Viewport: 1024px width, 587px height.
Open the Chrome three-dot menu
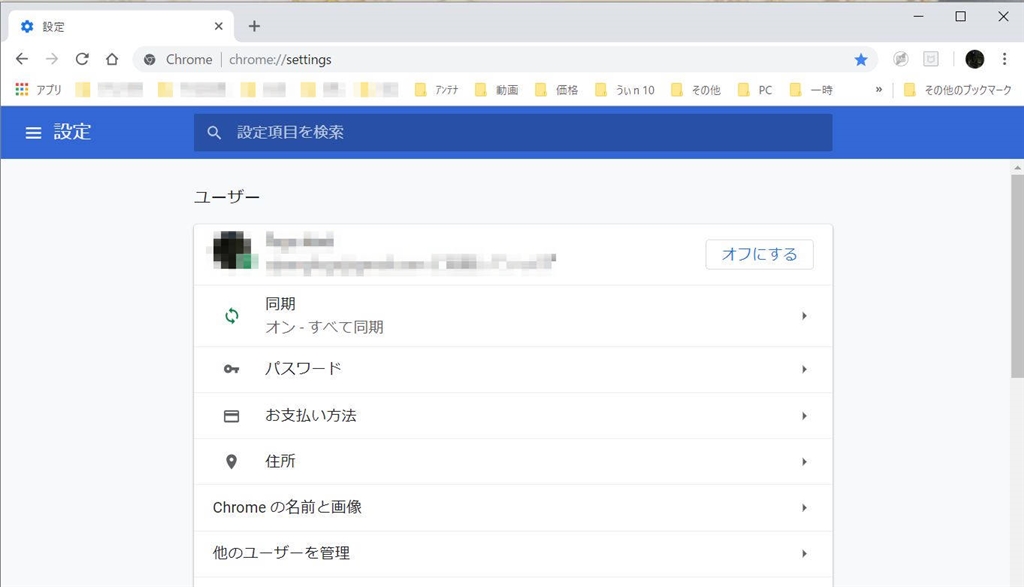tap(1004, 59)
